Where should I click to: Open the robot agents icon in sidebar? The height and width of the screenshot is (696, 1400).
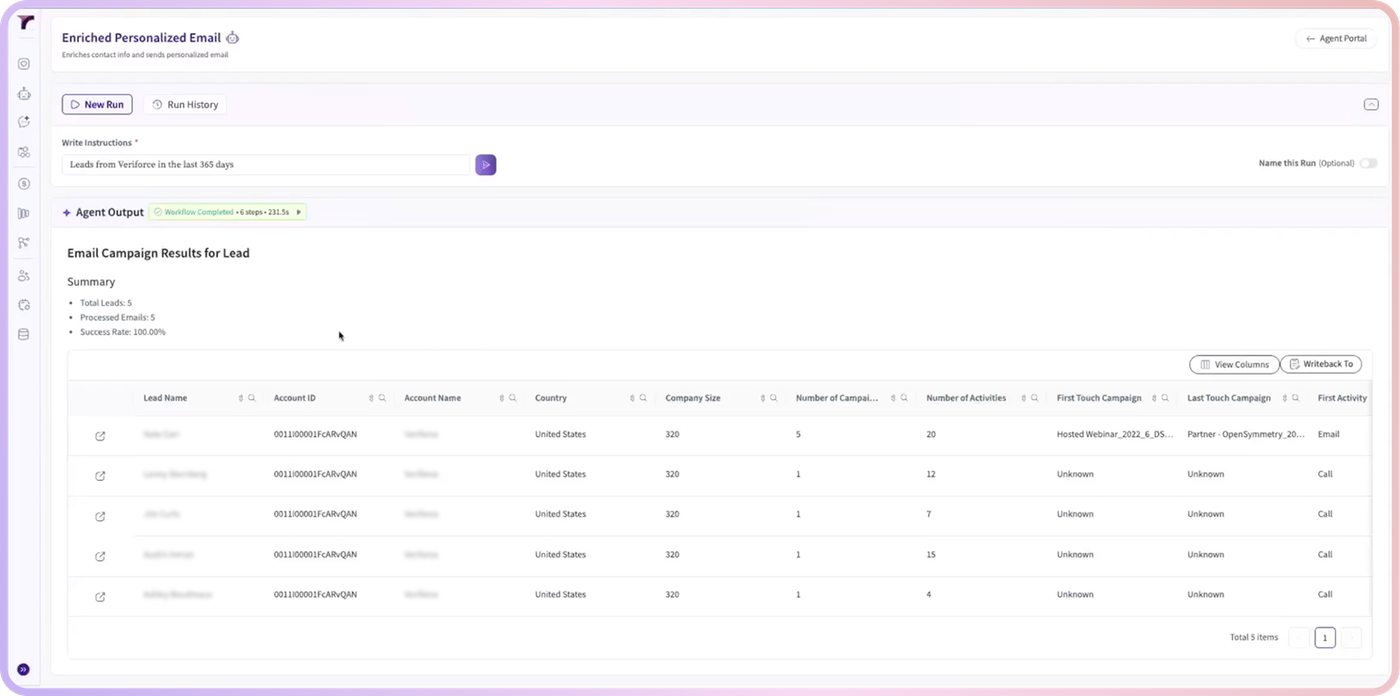[x=24, y=93]
